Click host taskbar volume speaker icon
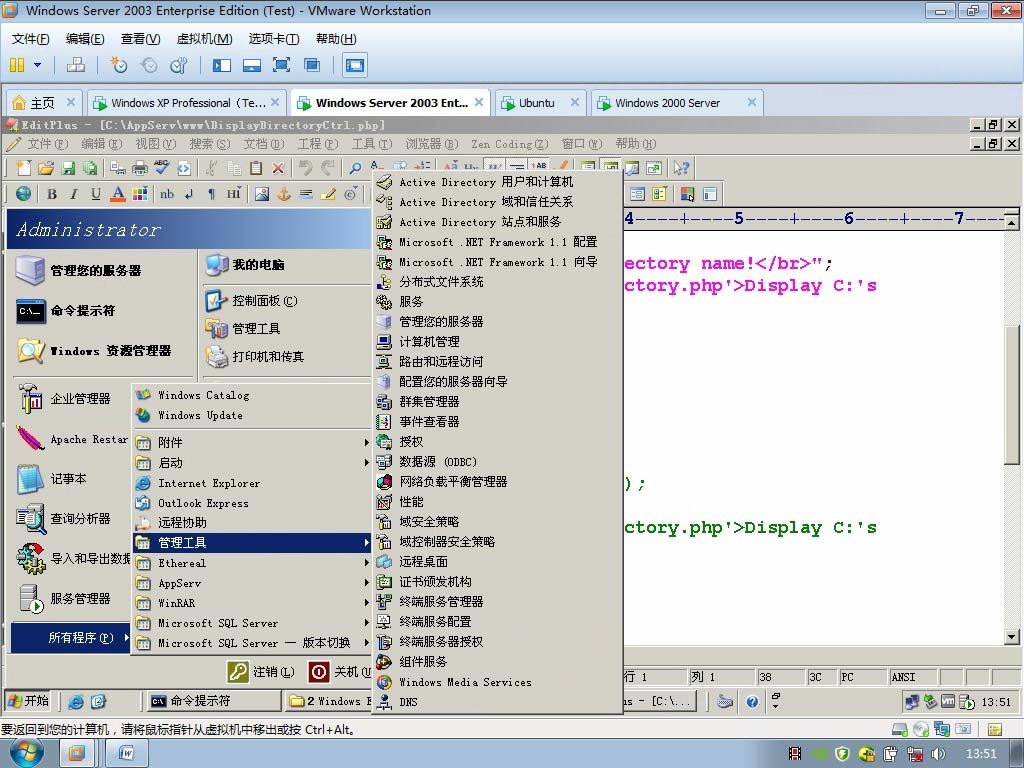 [938, 754]
